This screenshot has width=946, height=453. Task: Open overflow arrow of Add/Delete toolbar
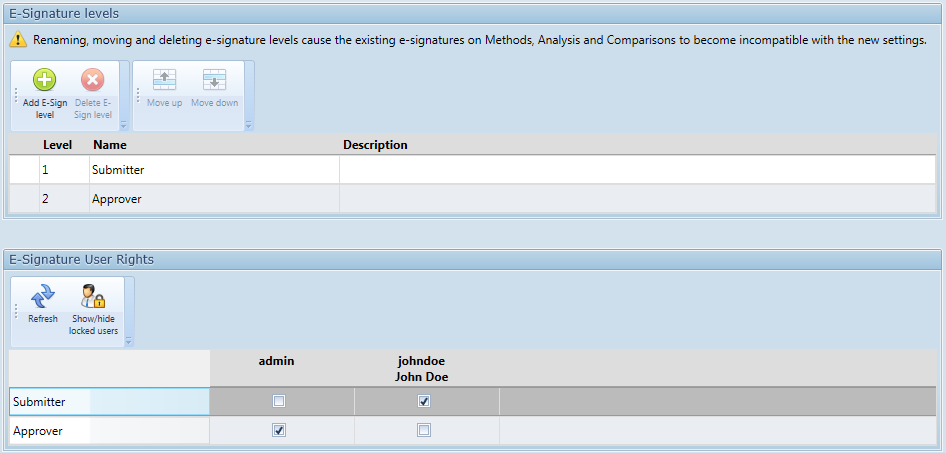click(x=124, y=125)
